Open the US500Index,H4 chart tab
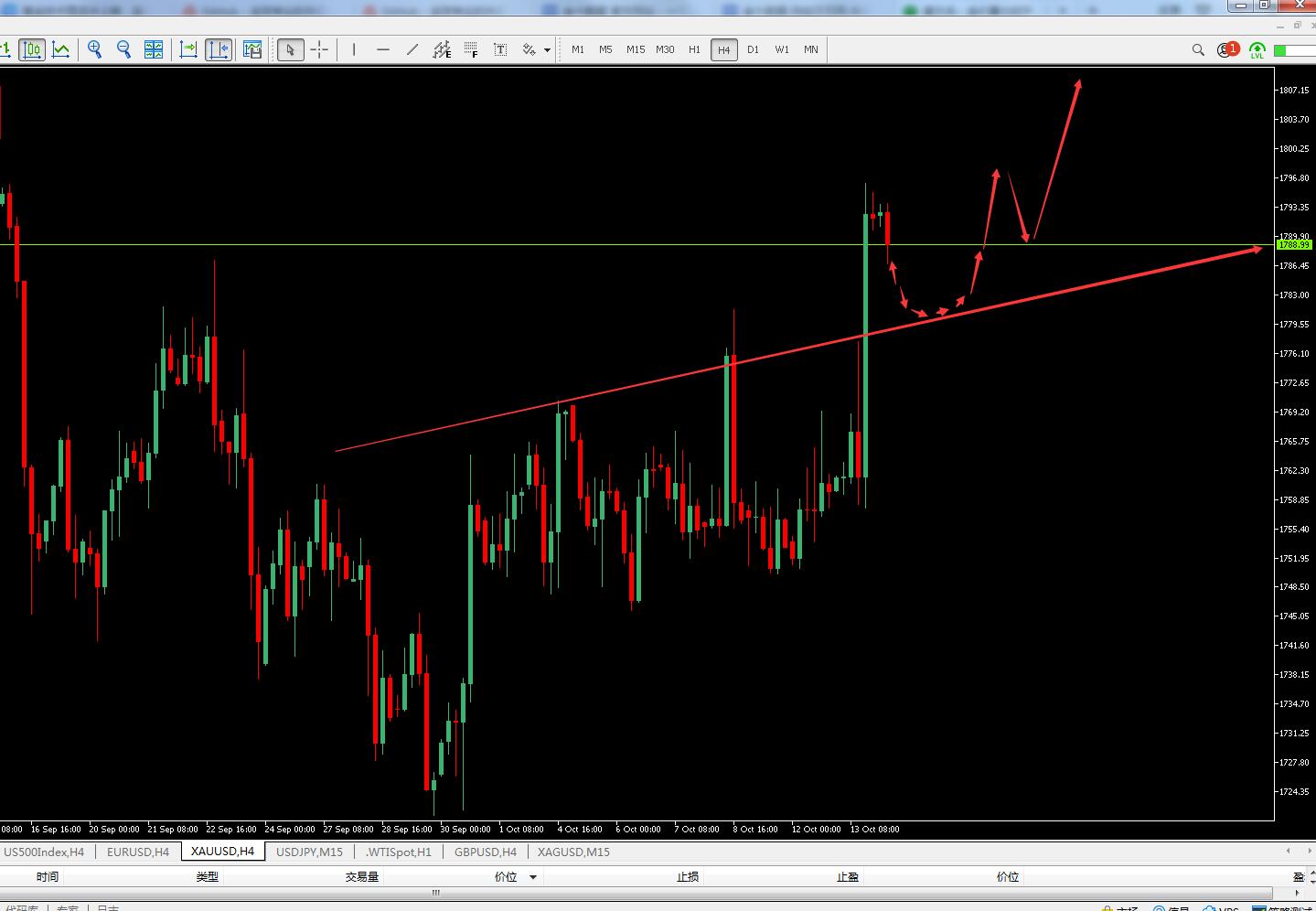The width and height of the screenshot is (1316, 911). click(44, 852)
